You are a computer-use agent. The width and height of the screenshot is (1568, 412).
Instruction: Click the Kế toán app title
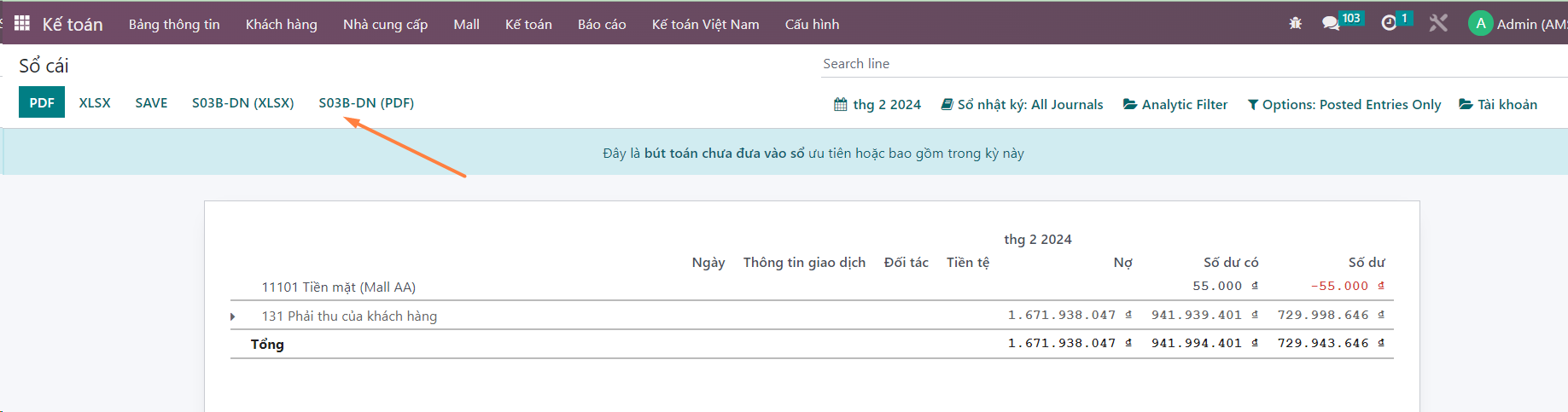(73, 24)
